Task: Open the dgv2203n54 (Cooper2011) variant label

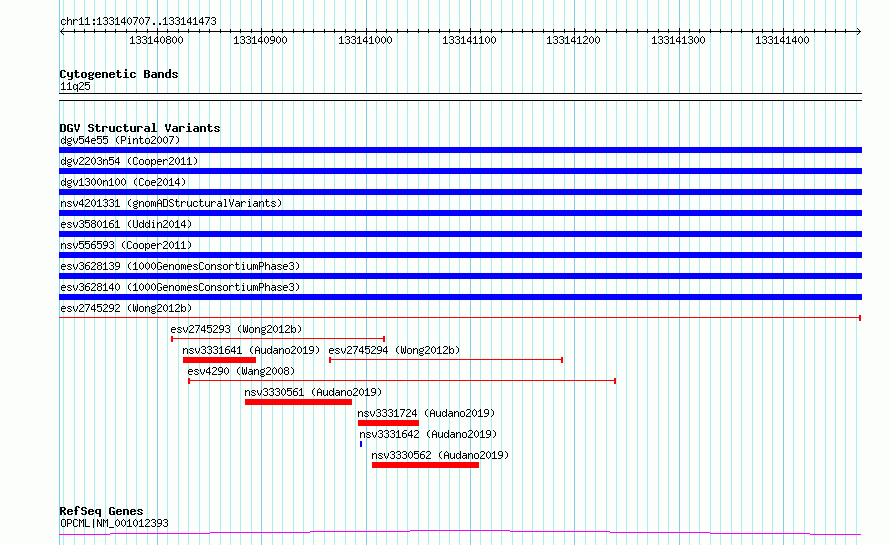Action: point(129,161)
